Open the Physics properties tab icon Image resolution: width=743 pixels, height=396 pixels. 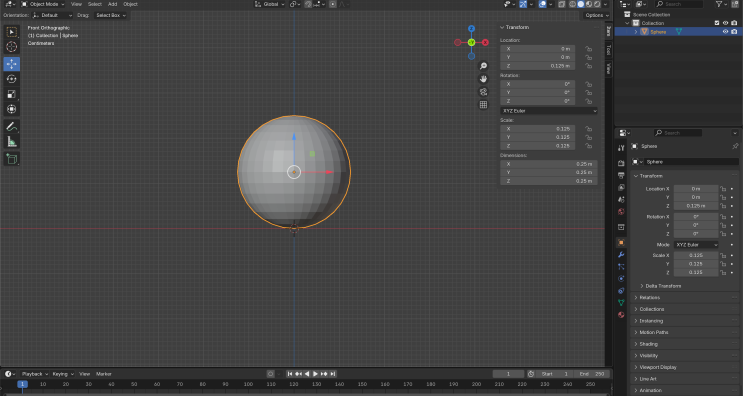coord(621,279)
